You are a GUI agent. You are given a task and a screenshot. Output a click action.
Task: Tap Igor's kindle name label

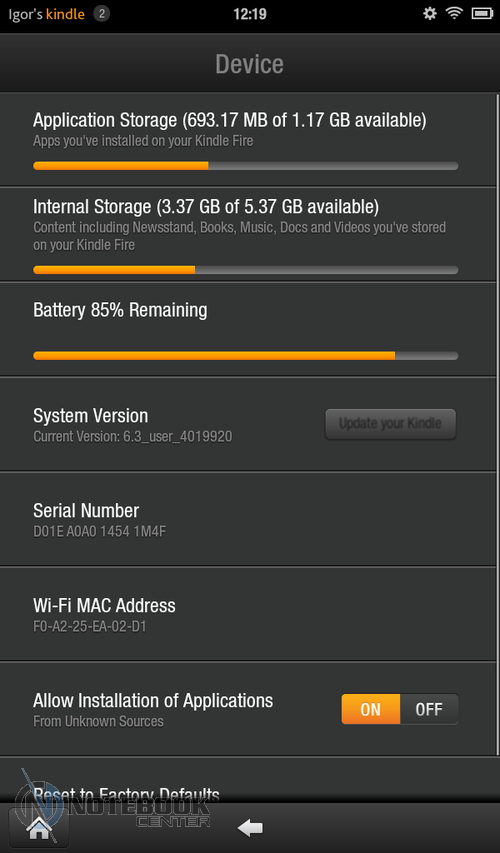(x=47, y=14)
